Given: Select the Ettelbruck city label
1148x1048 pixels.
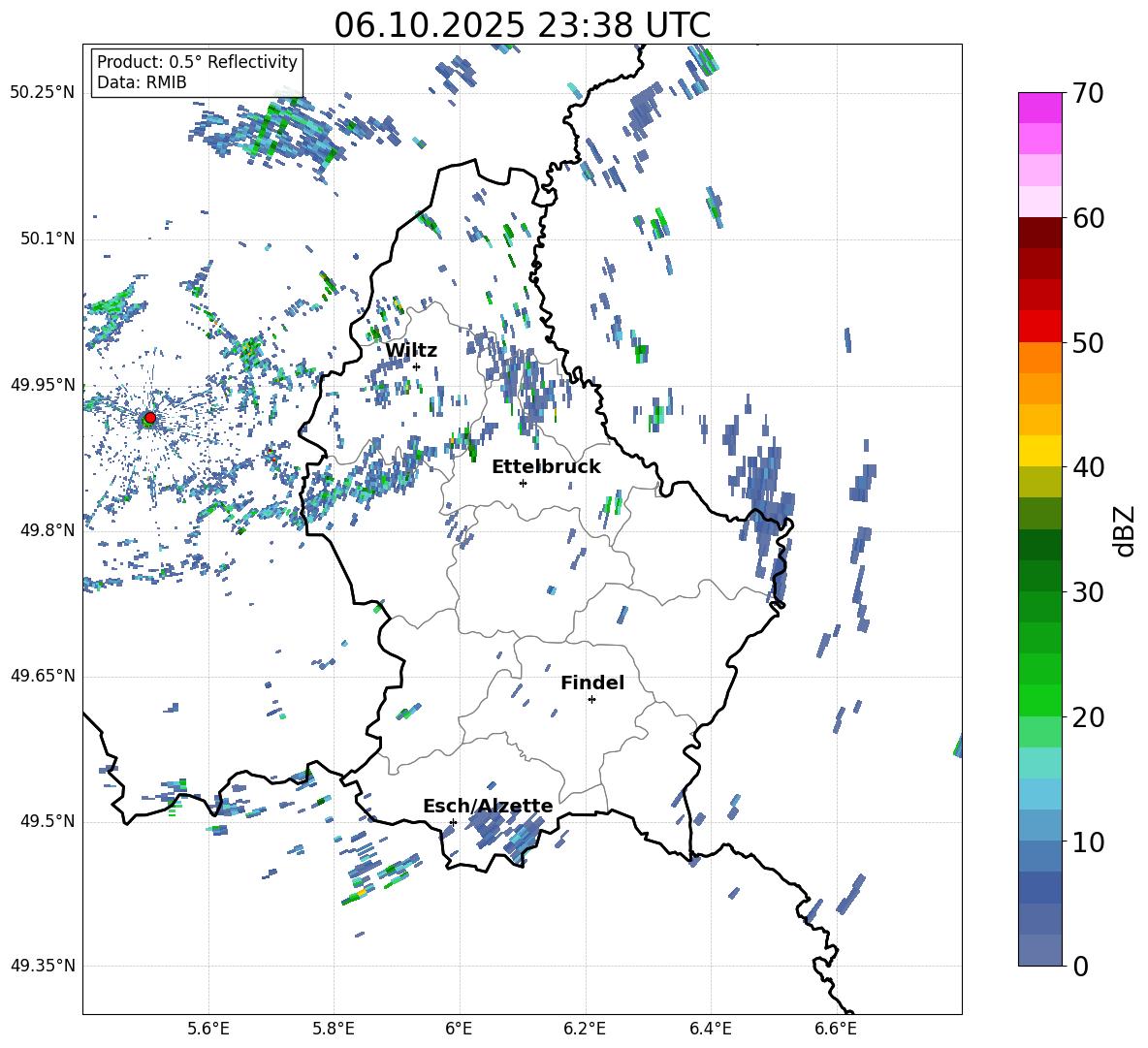Looking at the screenshot, I should click(x=546, y=466).
